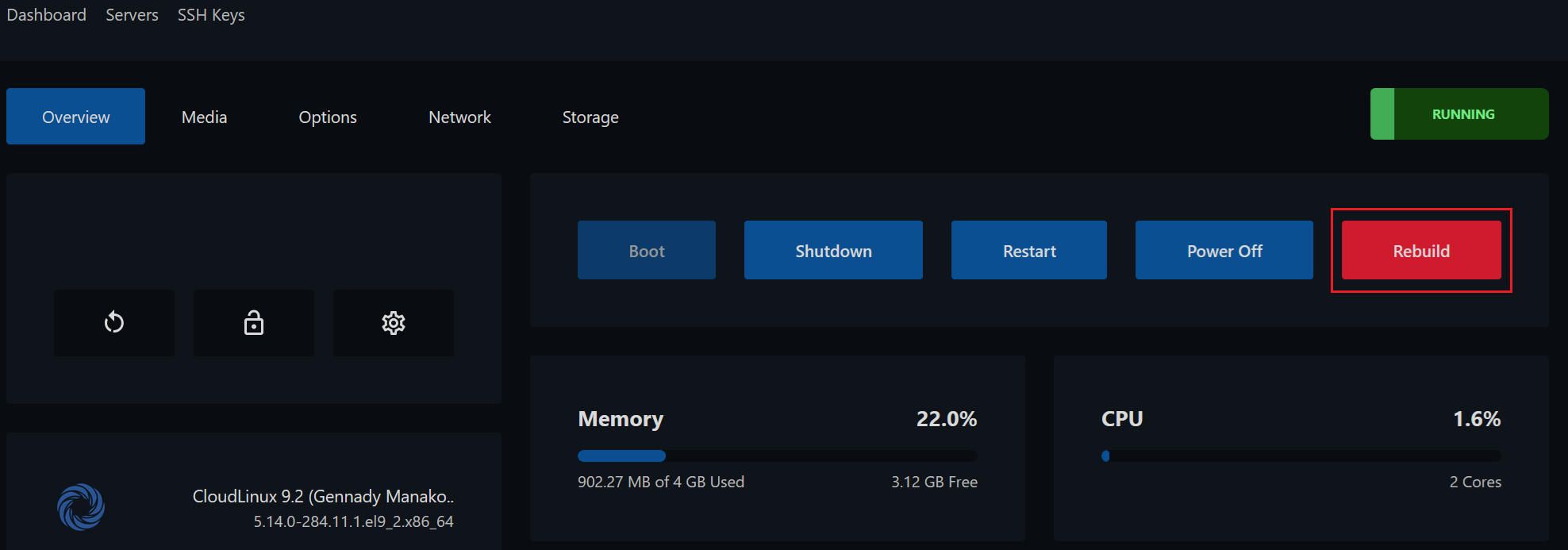Viewport: 1568px width, 550px height.
Task: Restart the running server
Action: coord(1028,250)
